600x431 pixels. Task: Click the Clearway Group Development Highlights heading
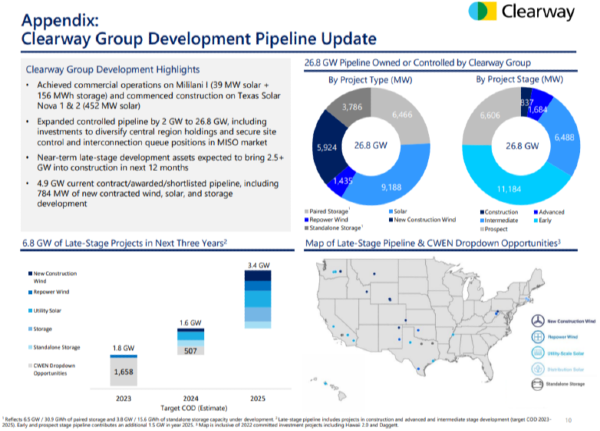112,70
